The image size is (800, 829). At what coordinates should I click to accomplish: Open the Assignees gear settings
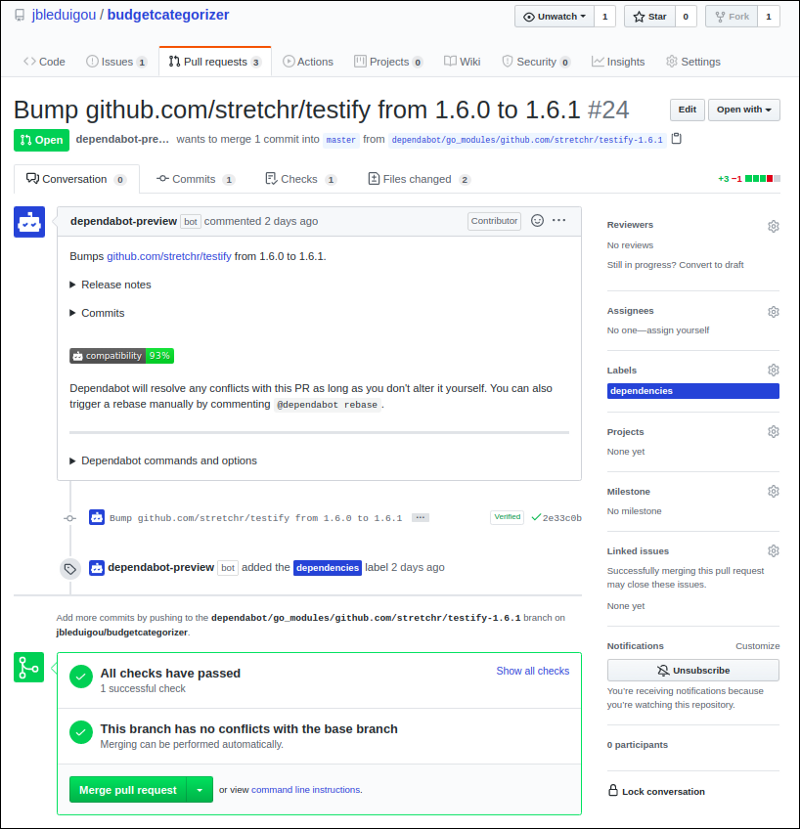tap(773, 312)
